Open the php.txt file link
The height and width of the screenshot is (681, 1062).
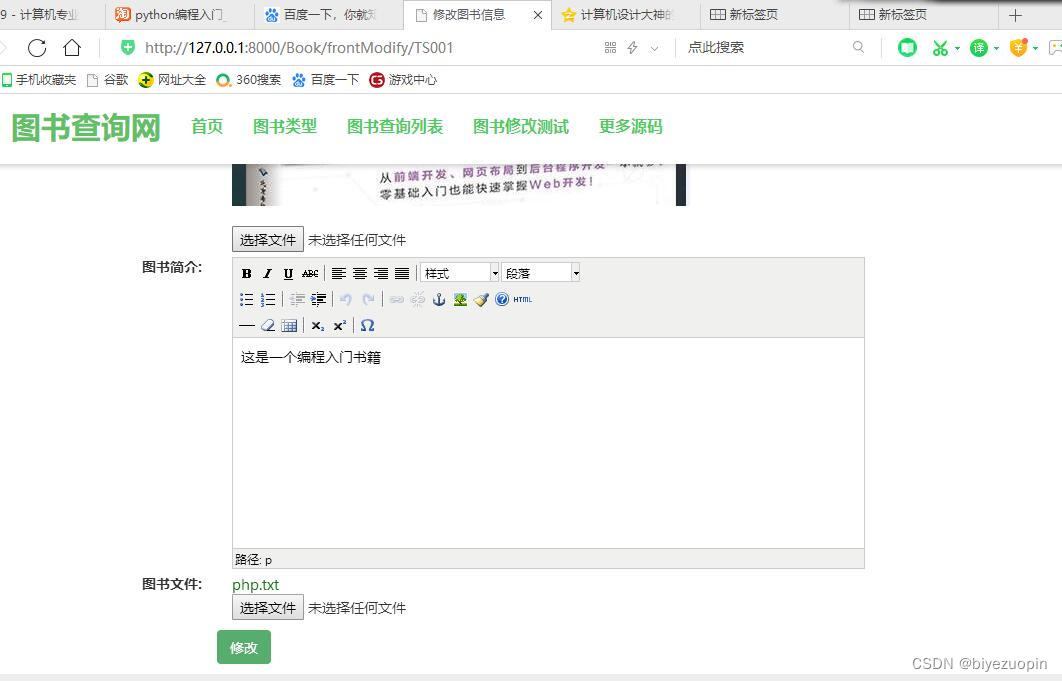(x=255, y=584)
